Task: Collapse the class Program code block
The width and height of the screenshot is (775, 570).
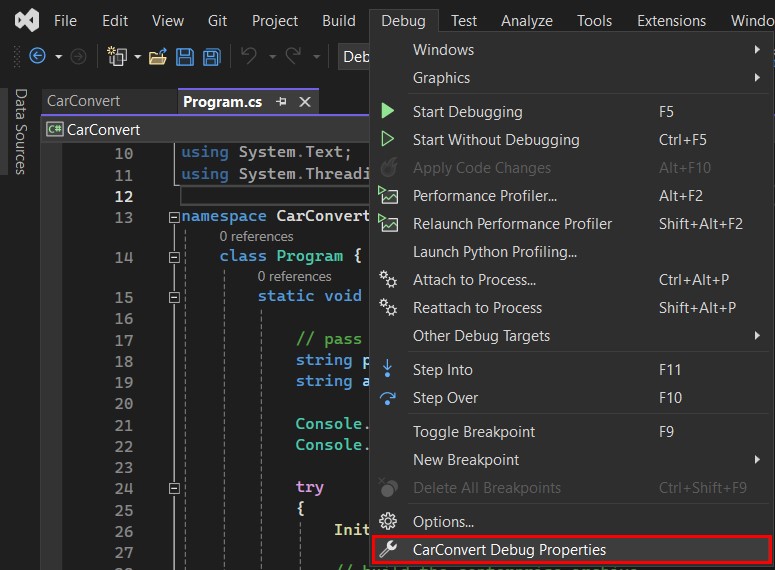Action: pos(174,257)
